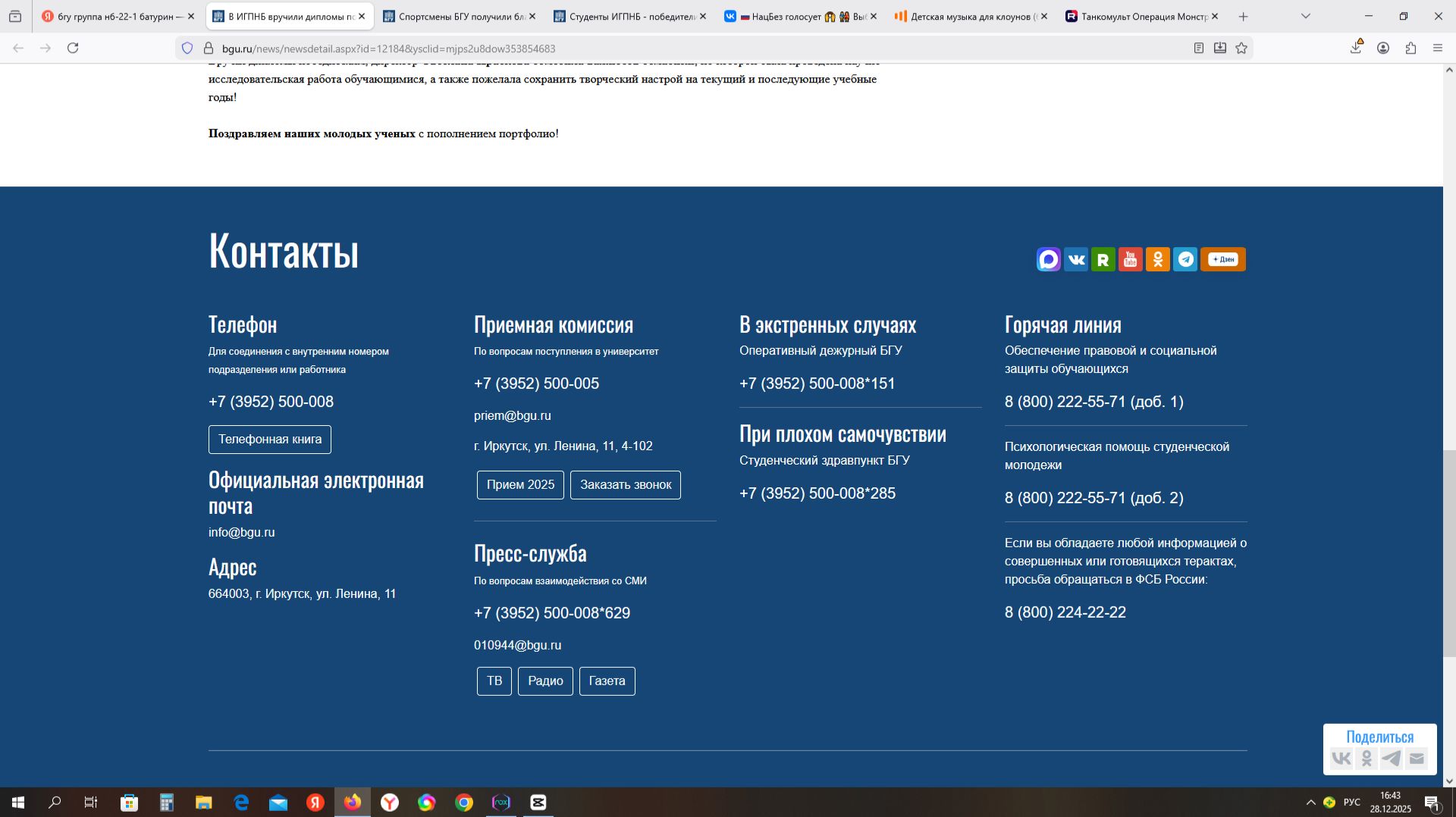Click the address '664003, г. Иркутск, ул. Ленина, 11'
The image size is (1456, 817).
pyautogui.click(x=303, y=594)
